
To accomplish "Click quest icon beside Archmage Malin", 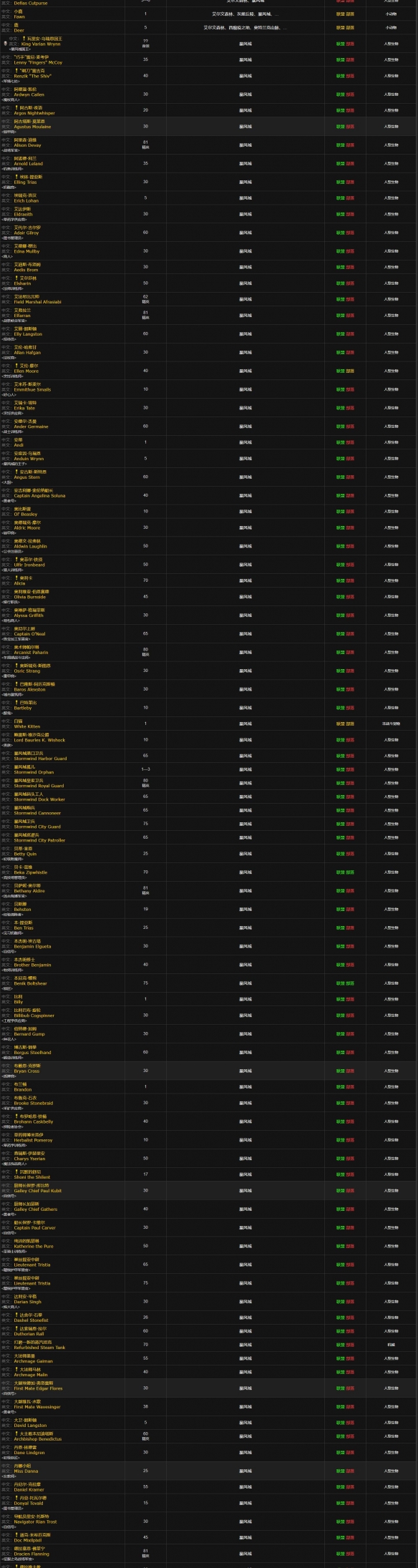I will (x=16, y=1370).
